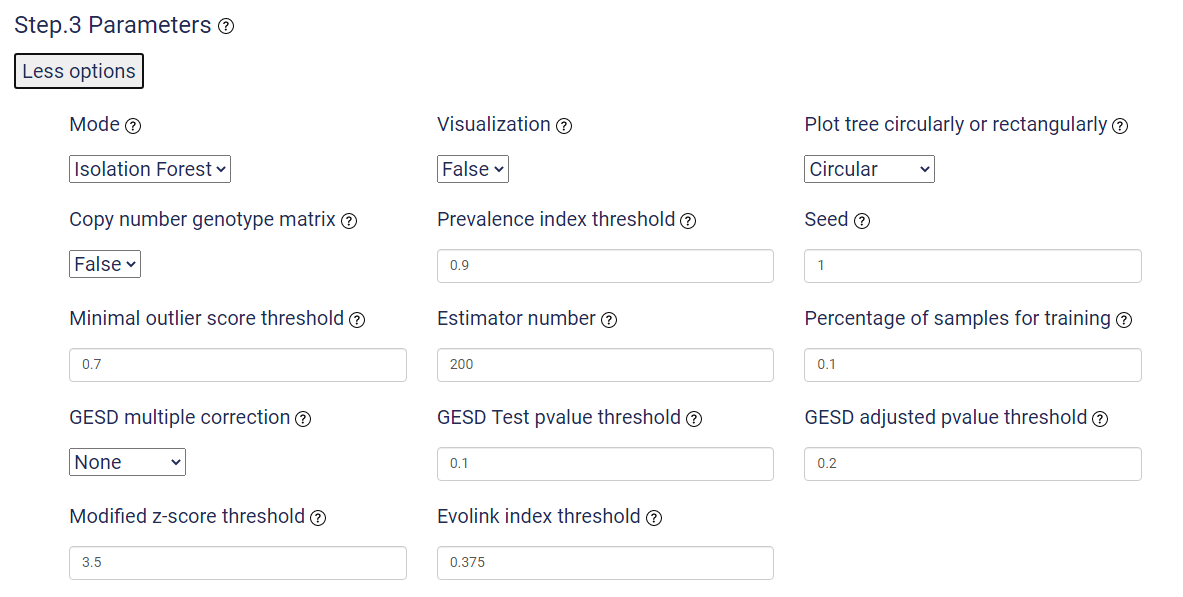Viewport: 1183px width, 597px height.
Task: Click help icon beside Step.3 Parameters heading
Action: coord(226,26)
